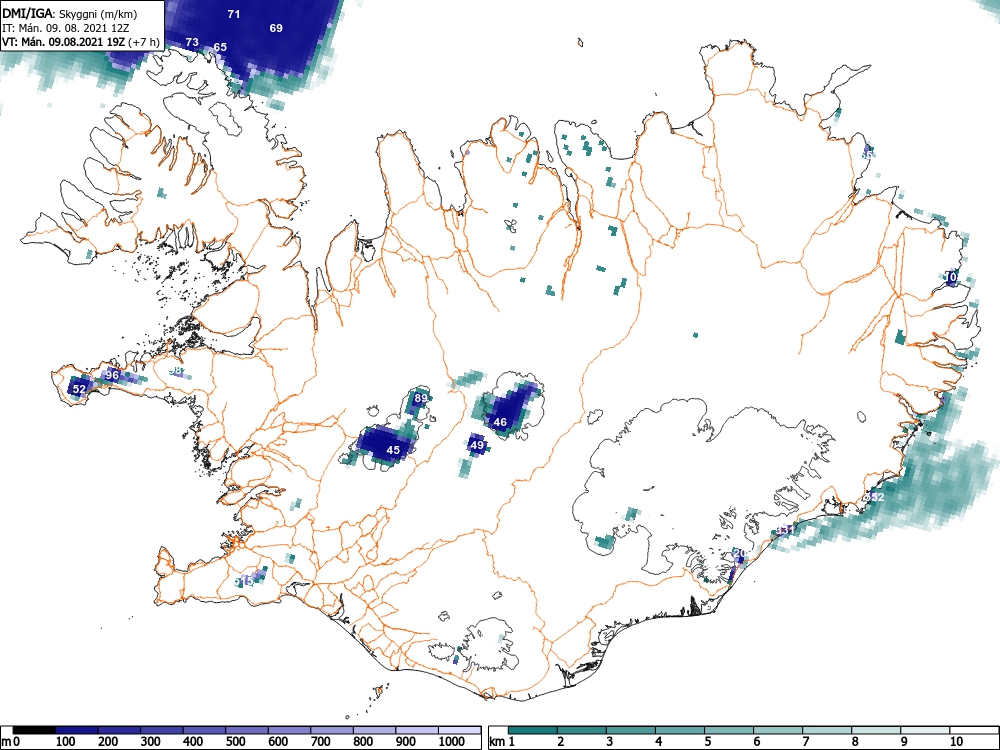Image resolution: width=1000 pixels, height=750 pixels.
Task: Click the 'm' unit label in the legend
Action: (x=6, y=742)
